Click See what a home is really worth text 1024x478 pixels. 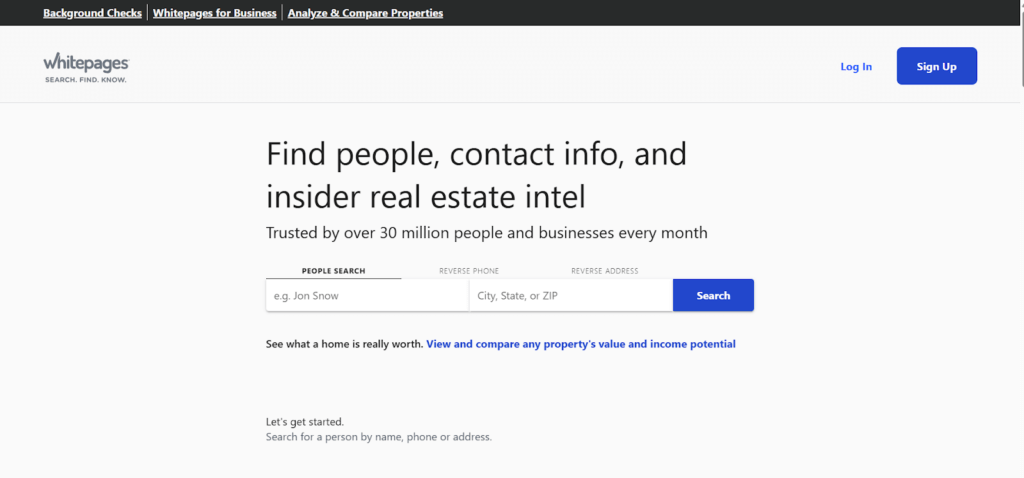pos(345,344)
